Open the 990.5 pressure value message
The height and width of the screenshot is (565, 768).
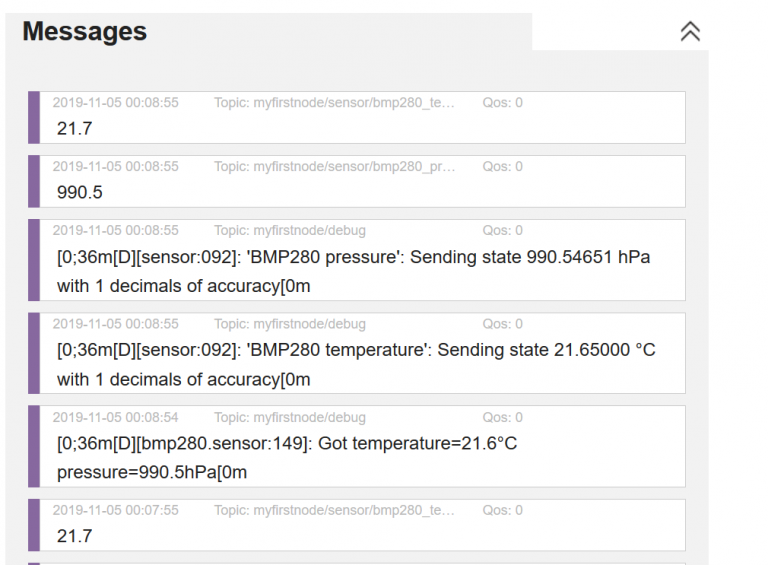[80, 192]
